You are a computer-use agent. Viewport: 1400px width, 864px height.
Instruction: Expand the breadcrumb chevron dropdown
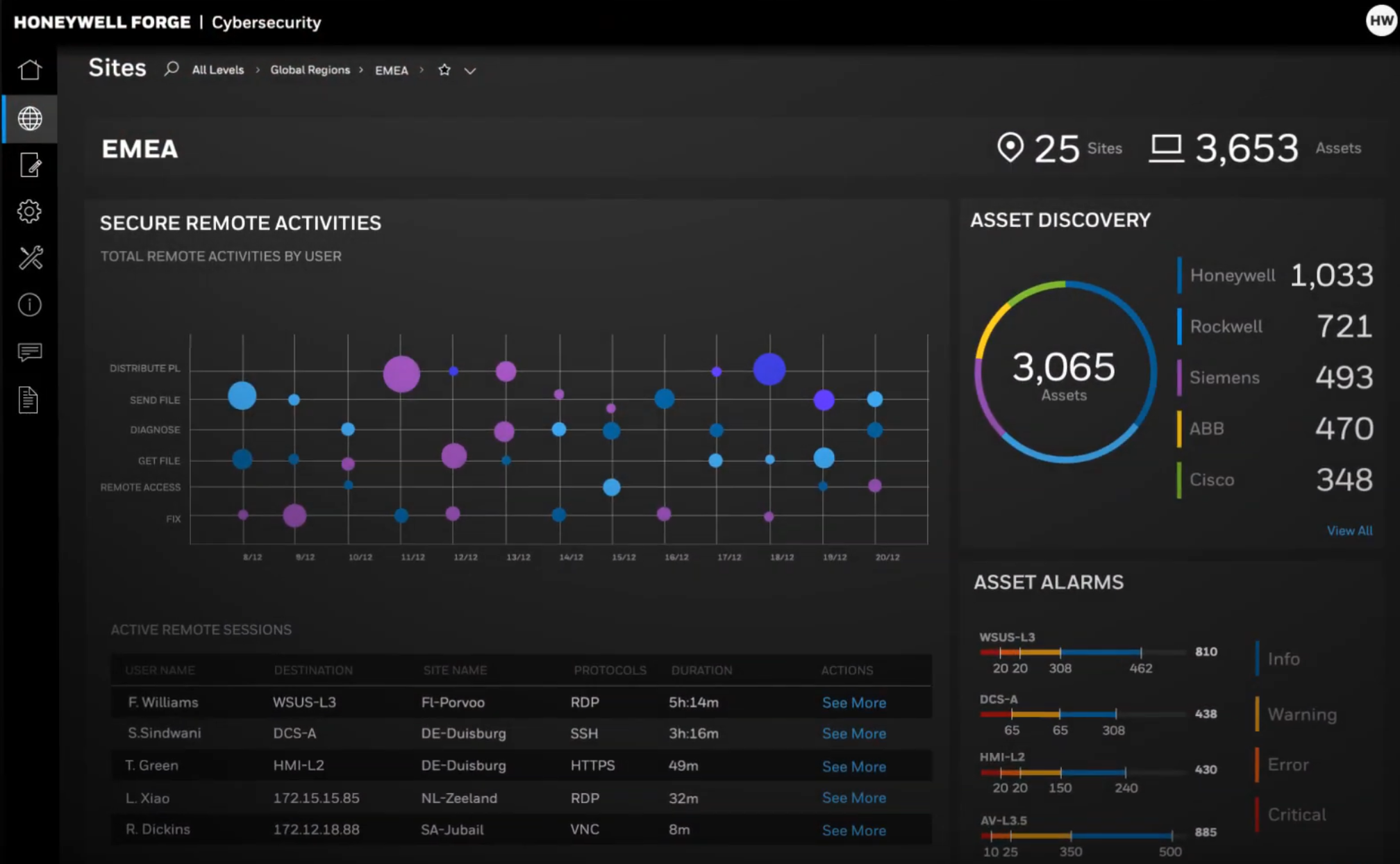[470, 71]
